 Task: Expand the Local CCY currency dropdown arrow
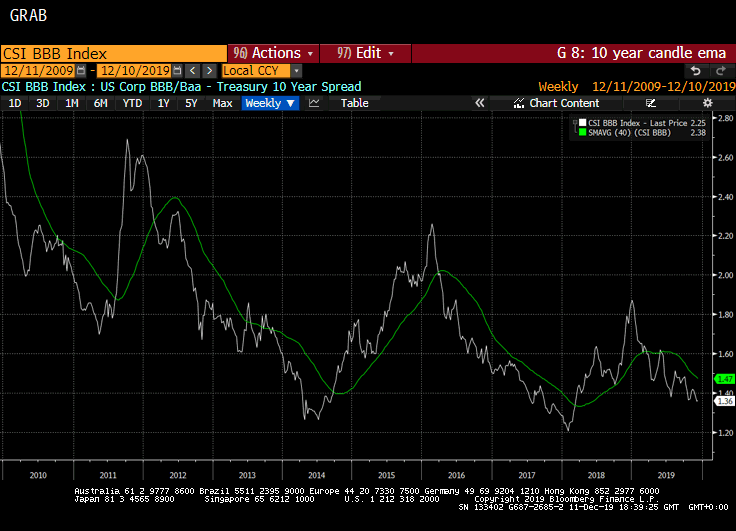[296, 71]
